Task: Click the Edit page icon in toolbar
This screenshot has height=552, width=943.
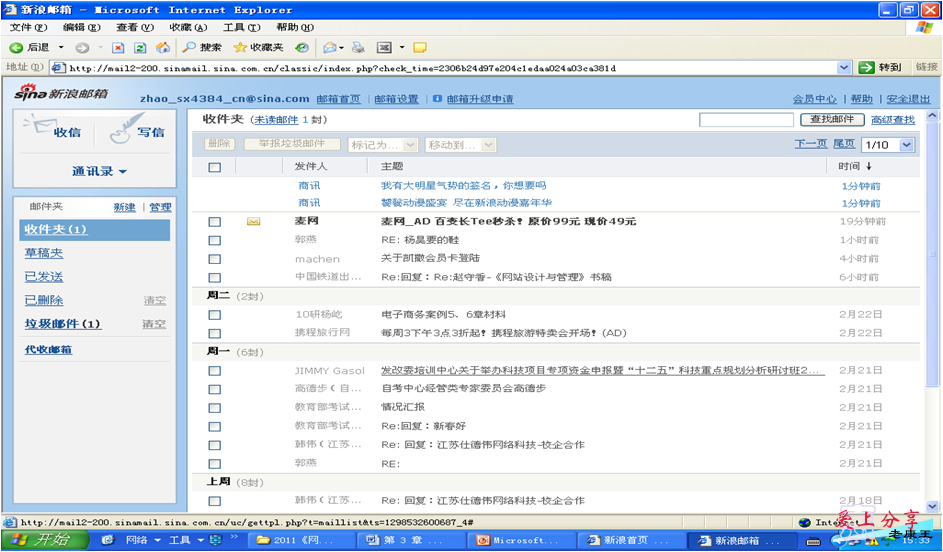Action: pyautogui.click(x=384, y=48)
